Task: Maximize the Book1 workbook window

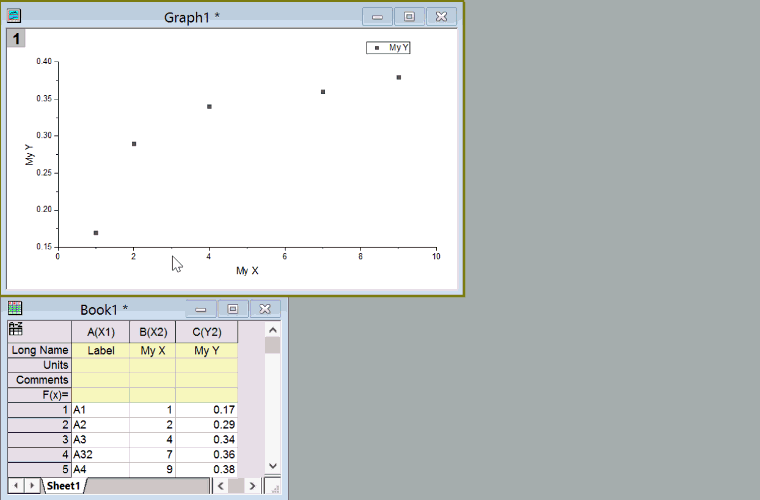Action: [233, 309]
